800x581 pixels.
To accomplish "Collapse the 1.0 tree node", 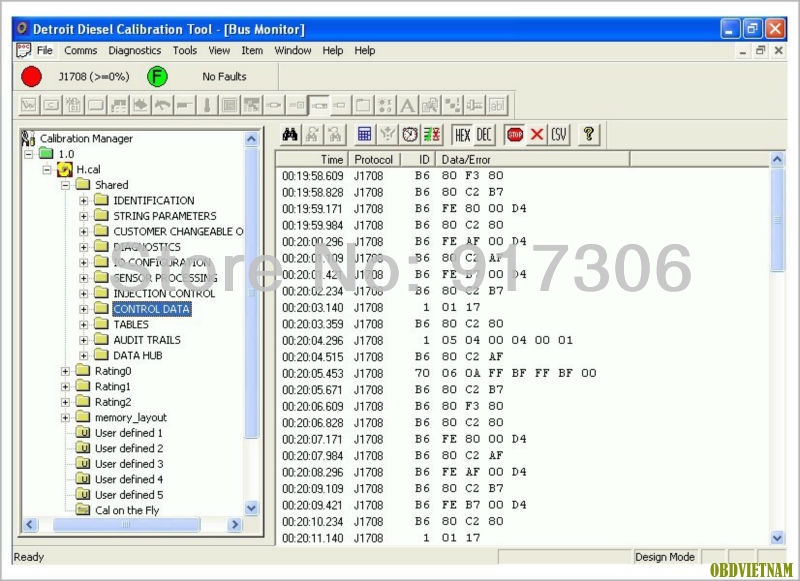I will [x=29, y=154].
